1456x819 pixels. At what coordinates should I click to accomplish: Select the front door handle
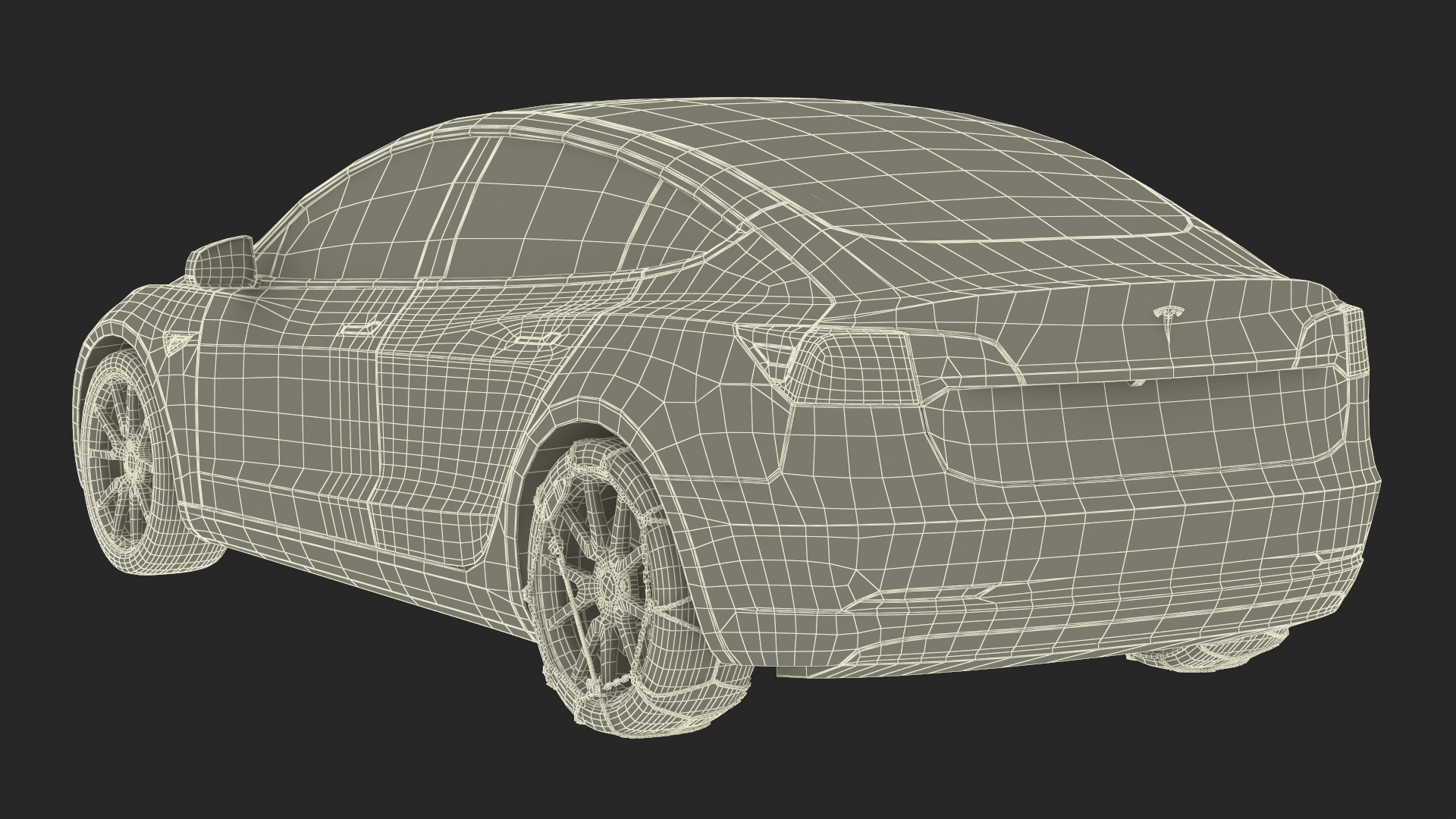click(361, 328)
